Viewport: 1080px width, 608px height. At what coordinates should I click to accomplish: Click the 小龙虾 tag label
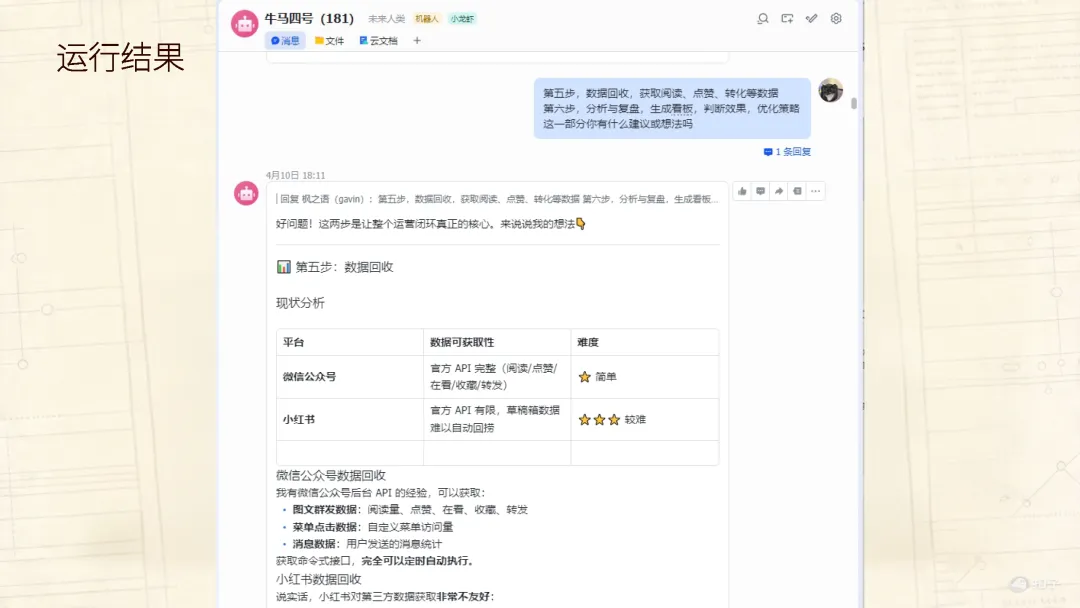click(462, 19)
